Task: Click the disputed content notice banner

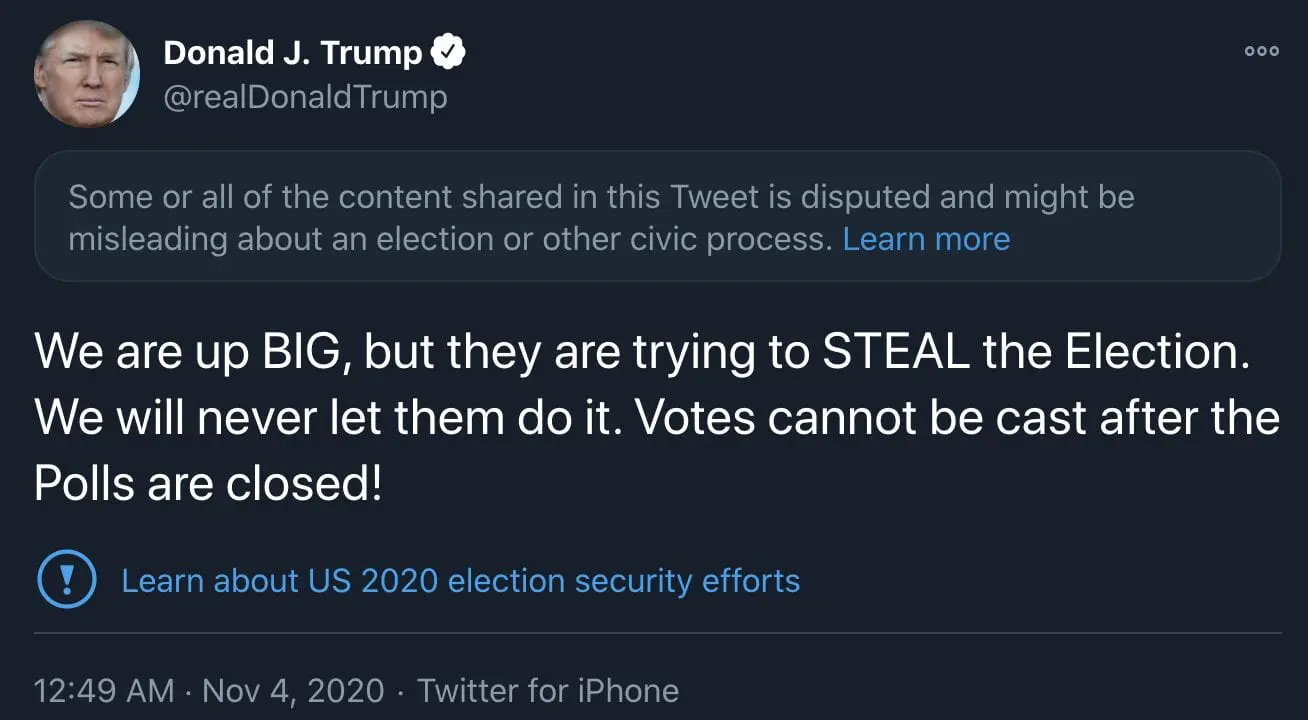Action: (657, 216)
